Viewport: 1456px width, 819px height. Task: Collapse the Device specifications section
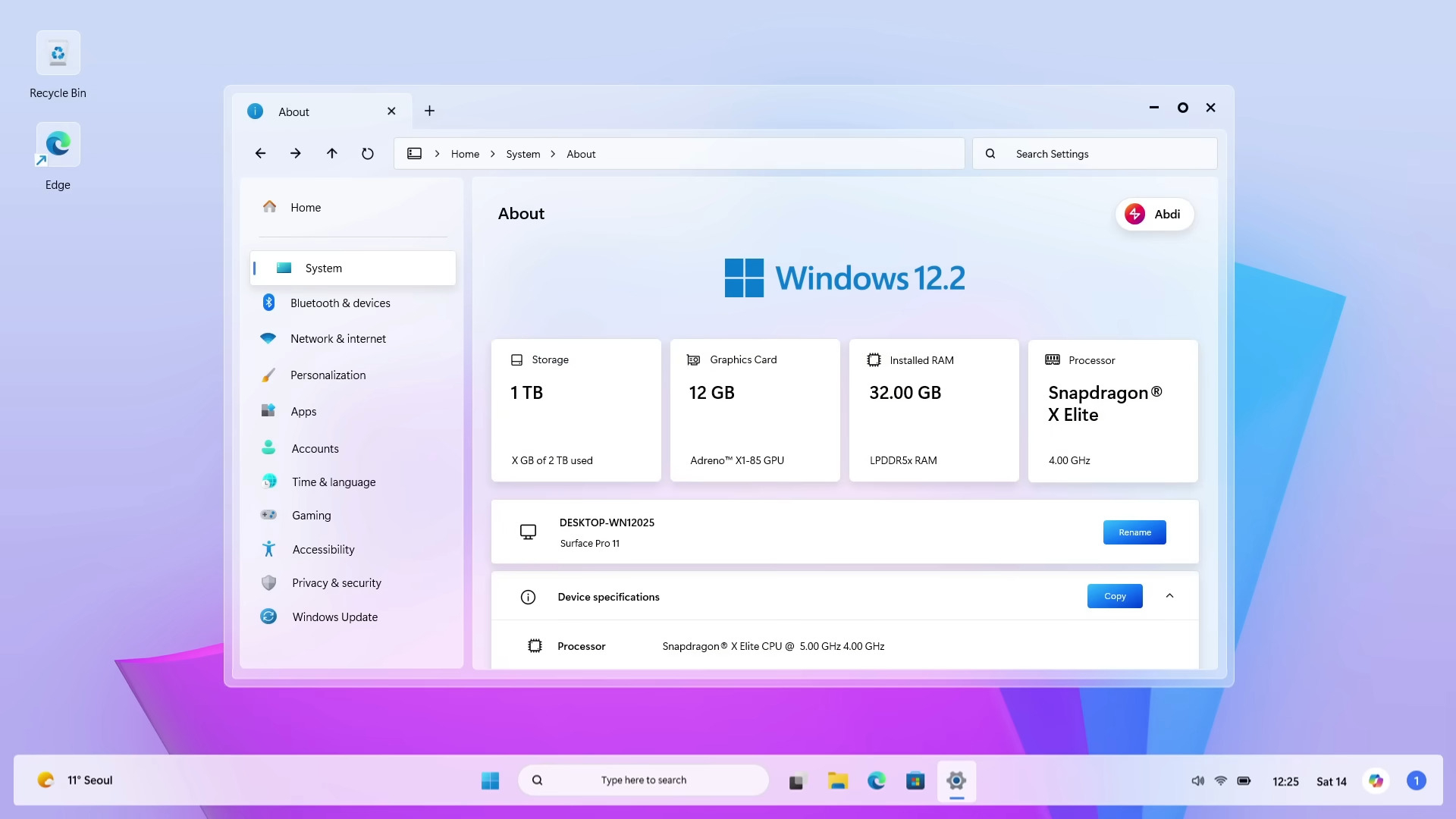[1169, 596]
